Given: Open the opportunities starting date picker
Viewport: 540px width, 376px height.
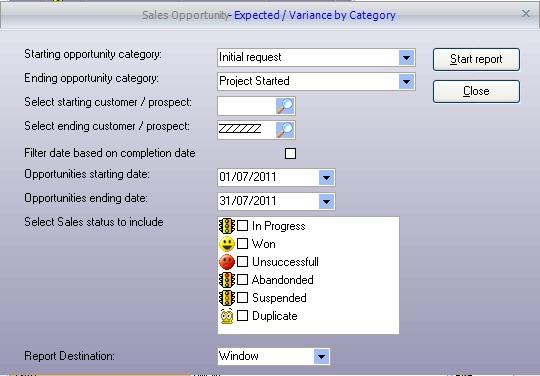Looking at the screenshot, I should [x=326, y=178].
